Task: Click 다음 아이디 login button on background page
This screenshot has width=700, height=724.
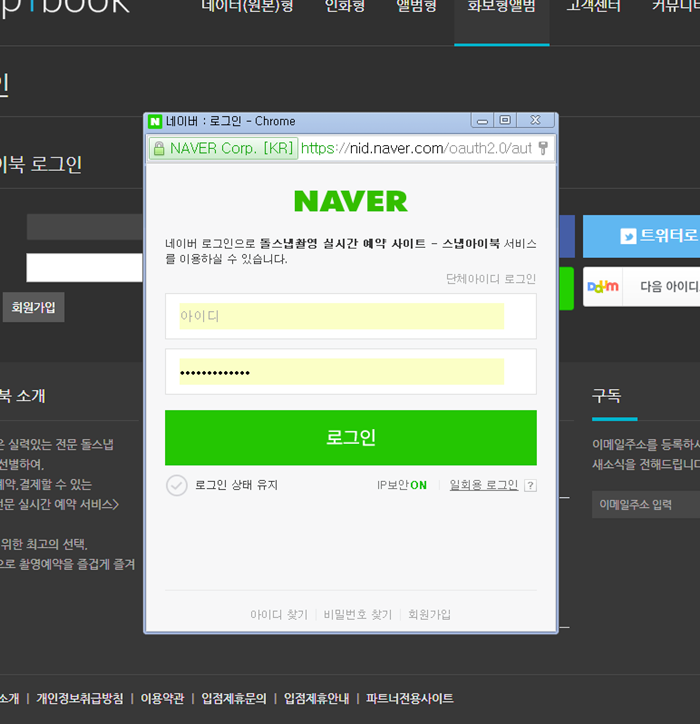Action: 641,287
